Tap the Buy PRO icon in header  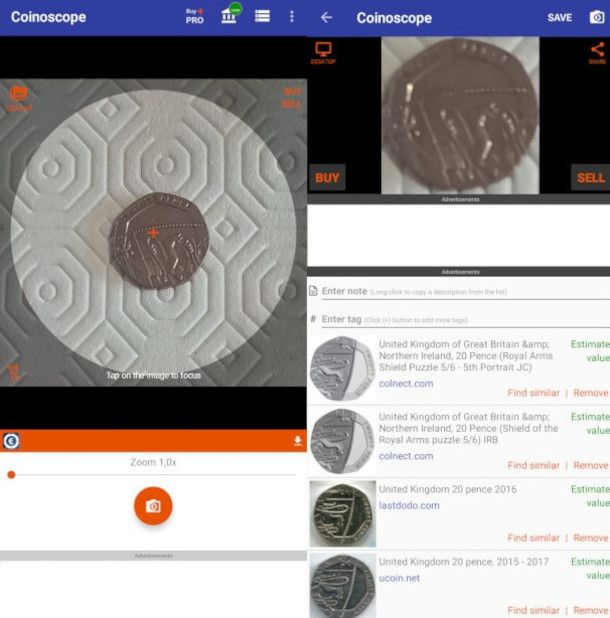pyautogui.click(x=195, y=17)
